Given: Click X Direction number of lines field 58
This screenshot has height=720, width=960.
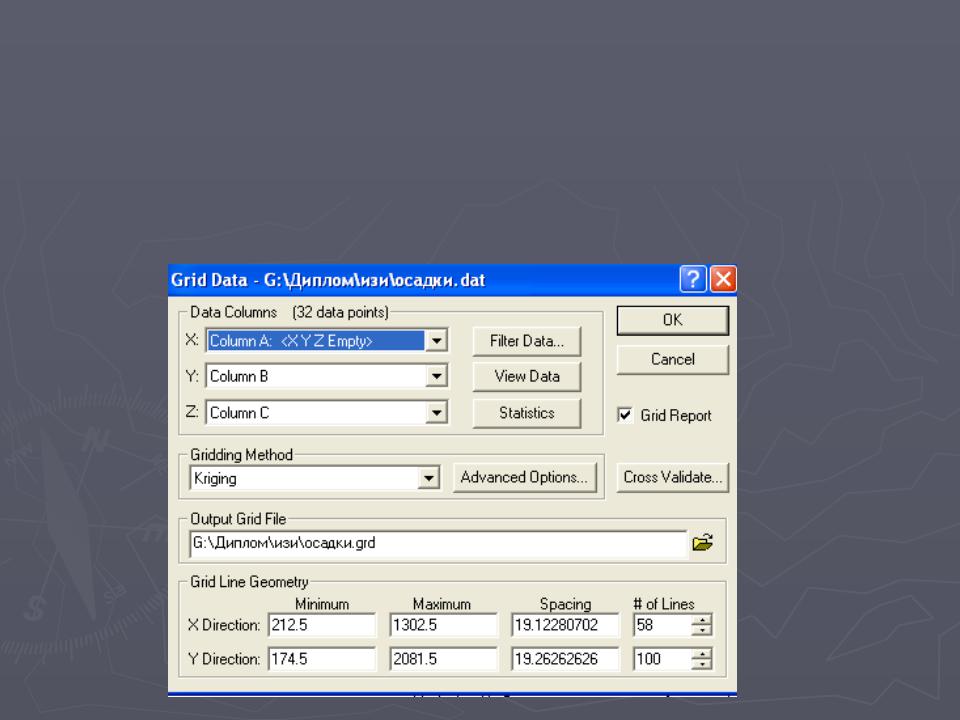Looking at the screenshot, I should pyautogui.click(x=662, y=625).
